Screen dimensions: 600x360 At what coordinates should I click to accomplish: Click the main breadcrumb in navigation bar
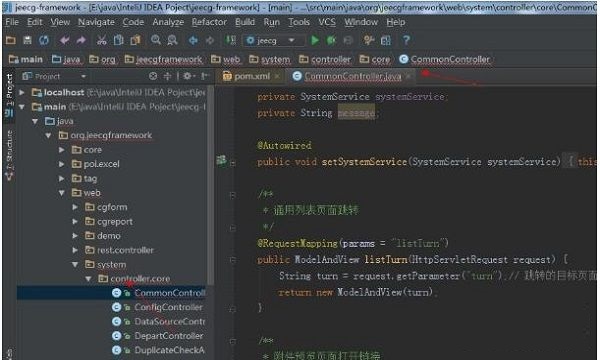pos(26,59)
